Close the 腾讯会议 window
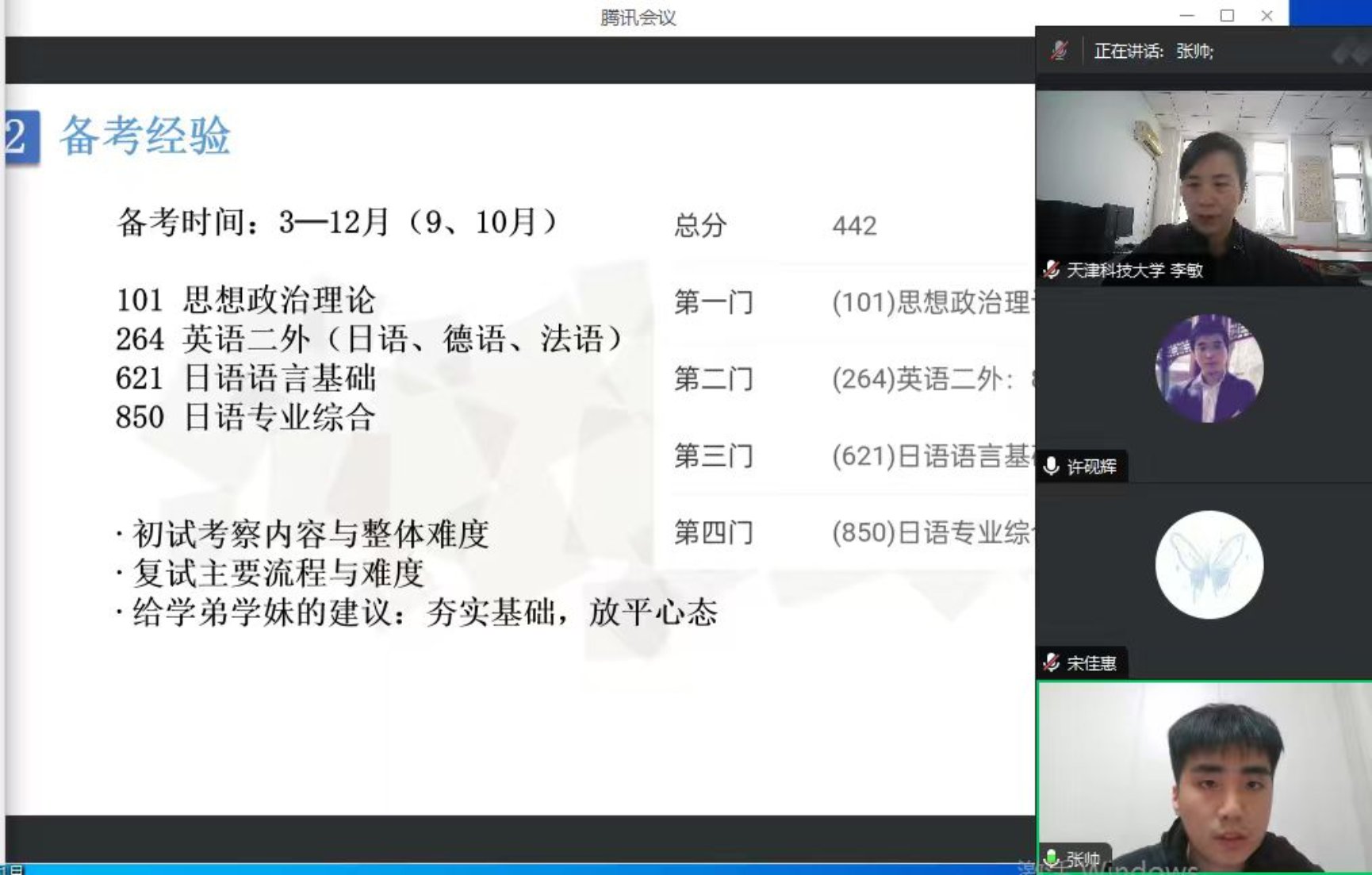Viewport: 1372px width, 875px height. [x=1267, y=16]
